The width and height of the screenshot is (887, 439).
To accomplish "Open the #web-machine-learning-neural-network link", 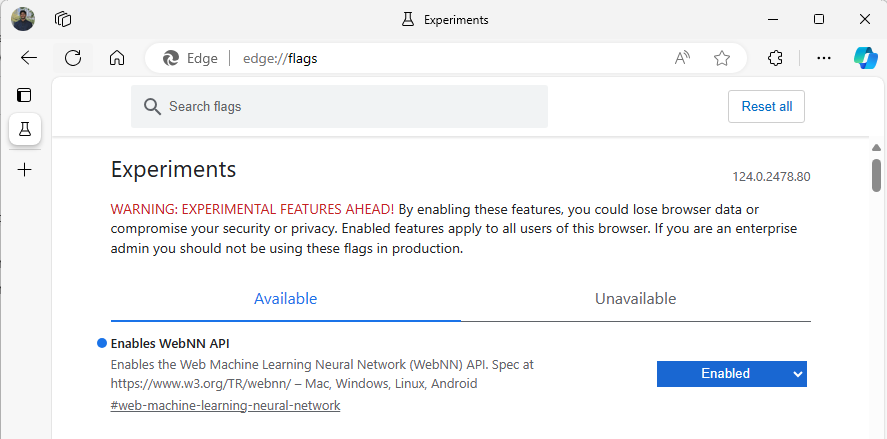I will pyautogui.click(x=225, y=406).
